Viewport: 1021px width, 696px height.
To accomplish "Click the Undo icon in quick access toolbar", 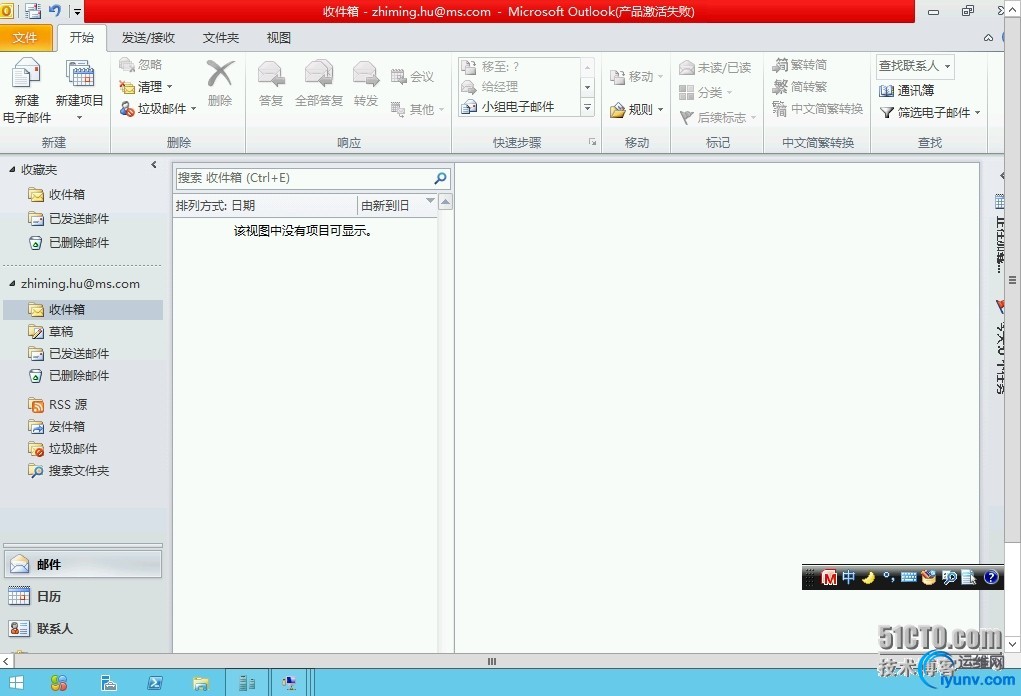I will tap(55, 10).
